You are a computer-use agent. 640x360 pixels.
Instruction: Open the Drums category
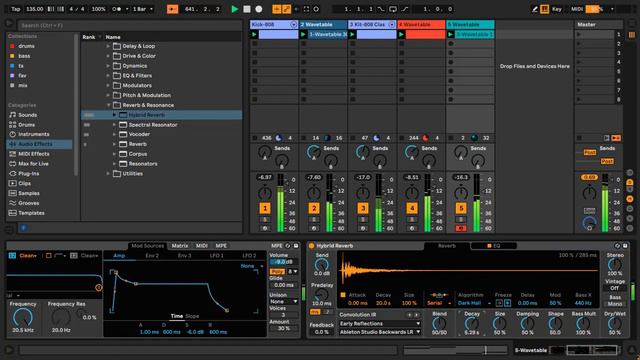point(26,125)
